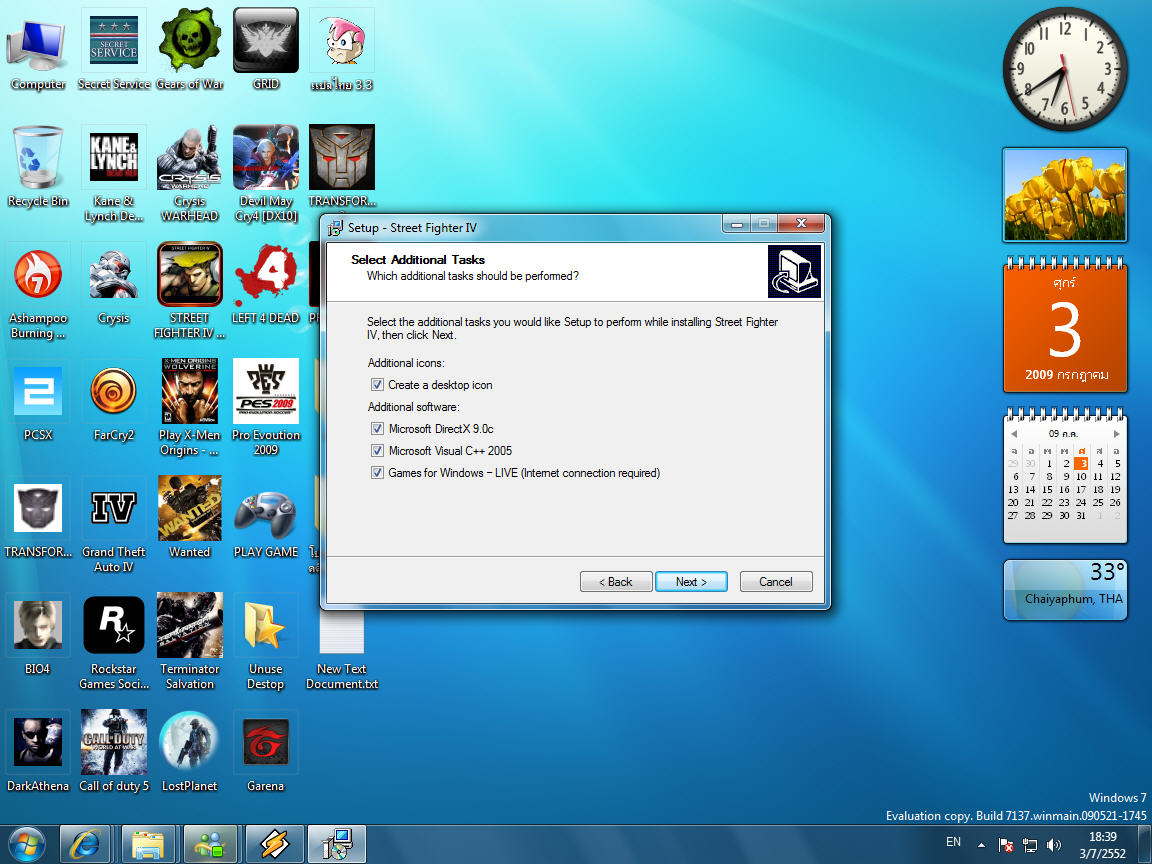Toggle the Microsoft DirectX 9.0c checkbox
Viewport: 1152px width, 864px height.
378,428
